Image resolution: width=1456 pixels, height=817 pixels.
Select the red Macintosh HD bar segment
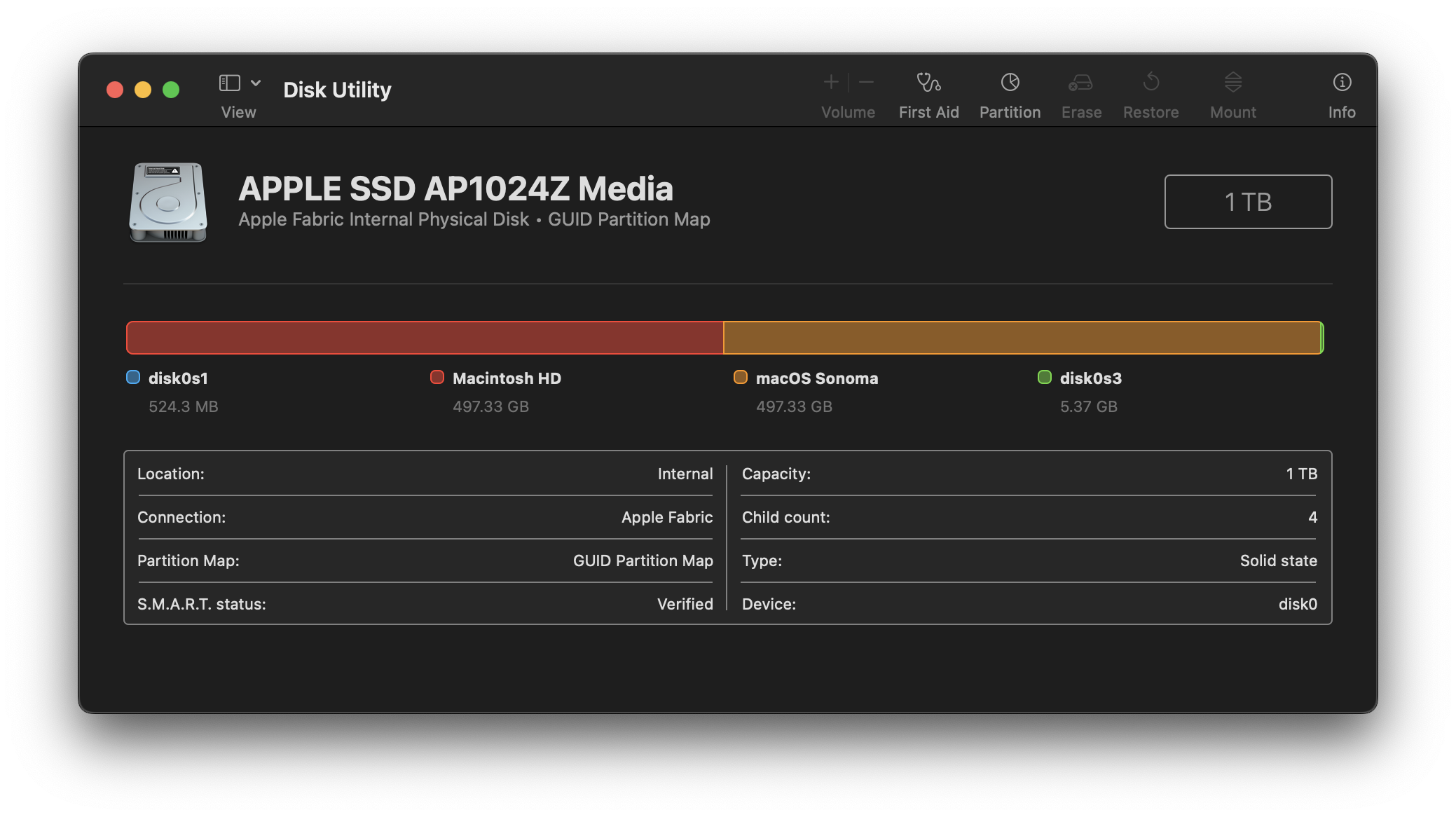pyautogui.click(x=425, y=338)
